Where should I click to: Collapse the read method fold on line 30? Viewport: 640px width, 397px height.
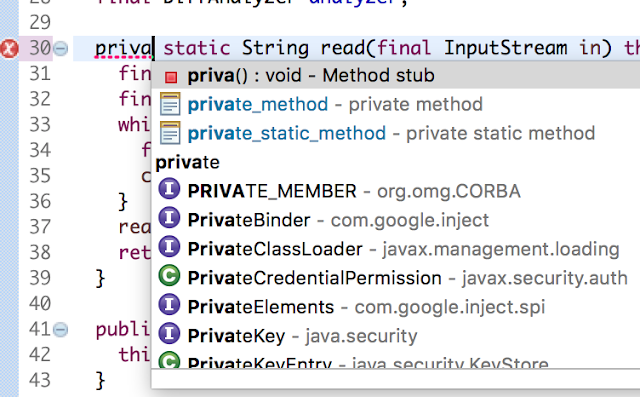[x=61, y=49]
